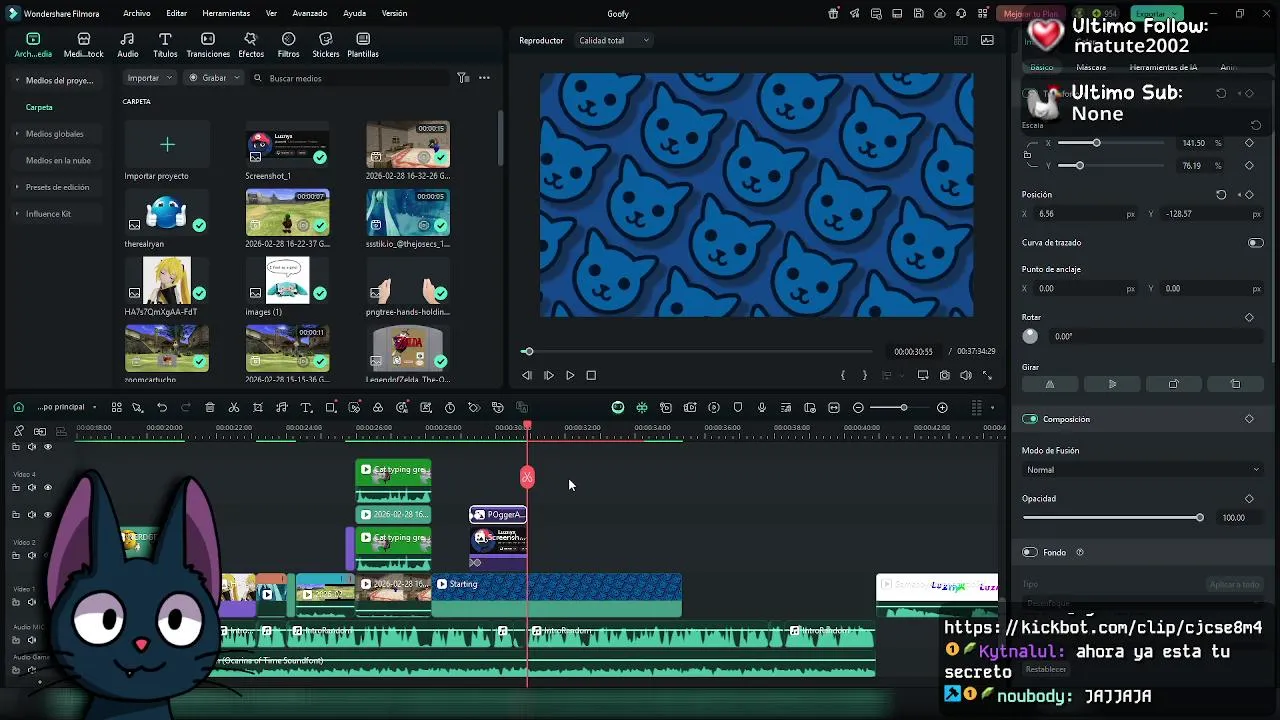Select the crop tool in timeline toolbar
Viewport: 1280px width, 720px height.
click(x=258, y=408)
